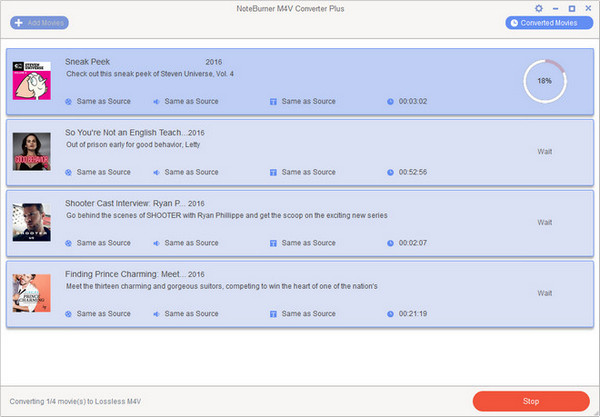Click the subtitle icon in Sneak Peek row
This screenshot has height=417, width=600.
click(x=273, y=102)
